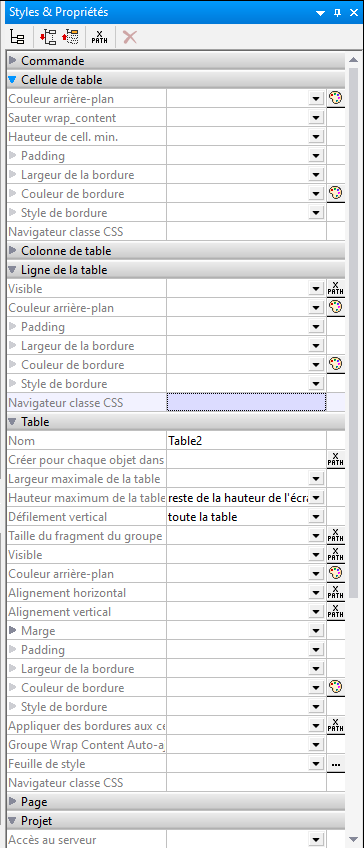
Task: Open Sauter wrap_content dropdown
Action: (315, 118)
